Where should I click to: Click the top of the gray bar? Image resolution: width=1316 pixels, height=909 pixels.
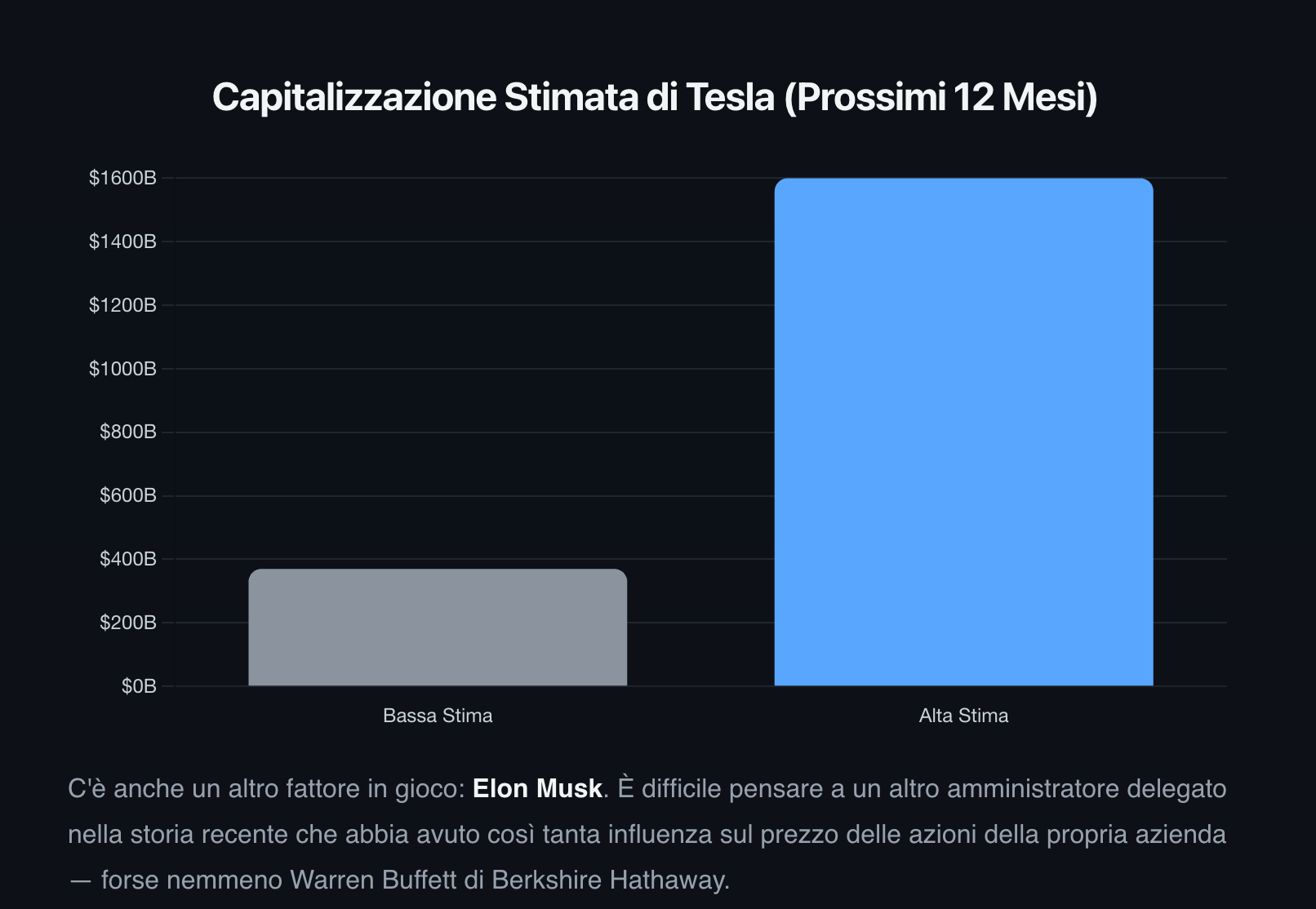pos(438,571)
